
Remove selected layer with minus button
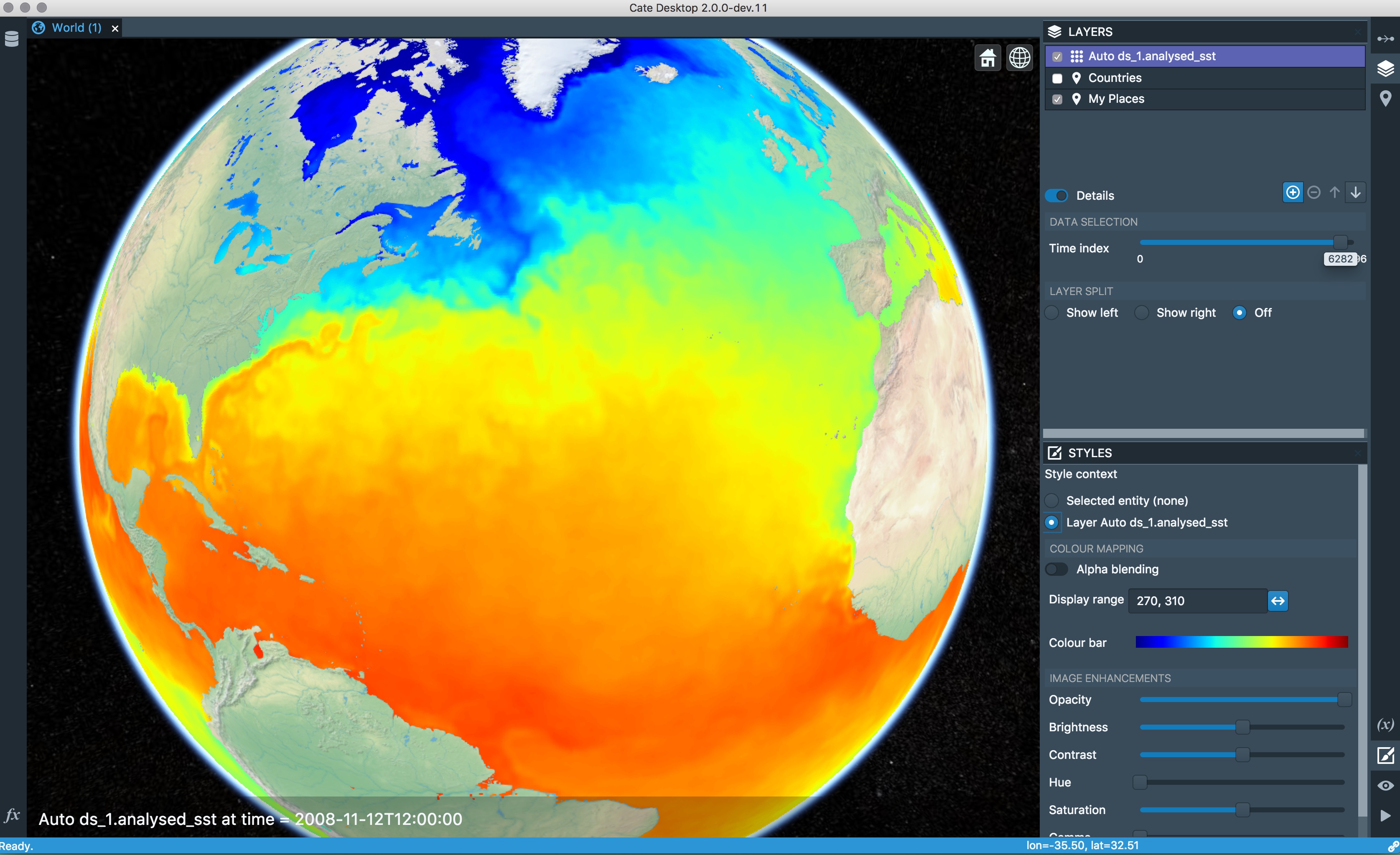(x=1313, y=193)
